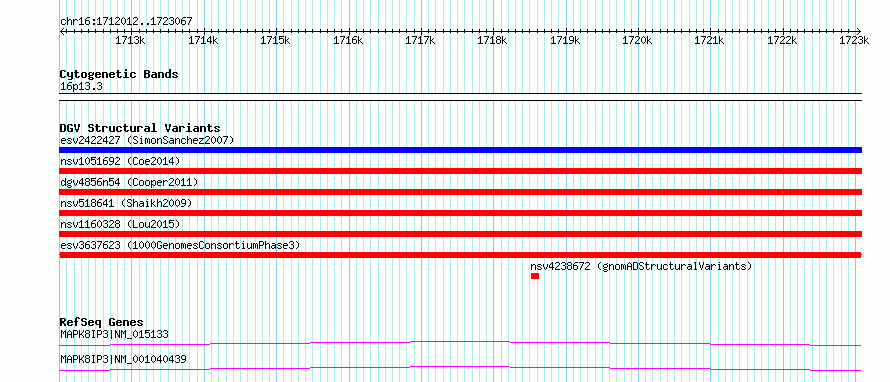Open nsv4238672 (gnomADStructuralVariants) label
890x382 pixels.
tap(641, 266)
